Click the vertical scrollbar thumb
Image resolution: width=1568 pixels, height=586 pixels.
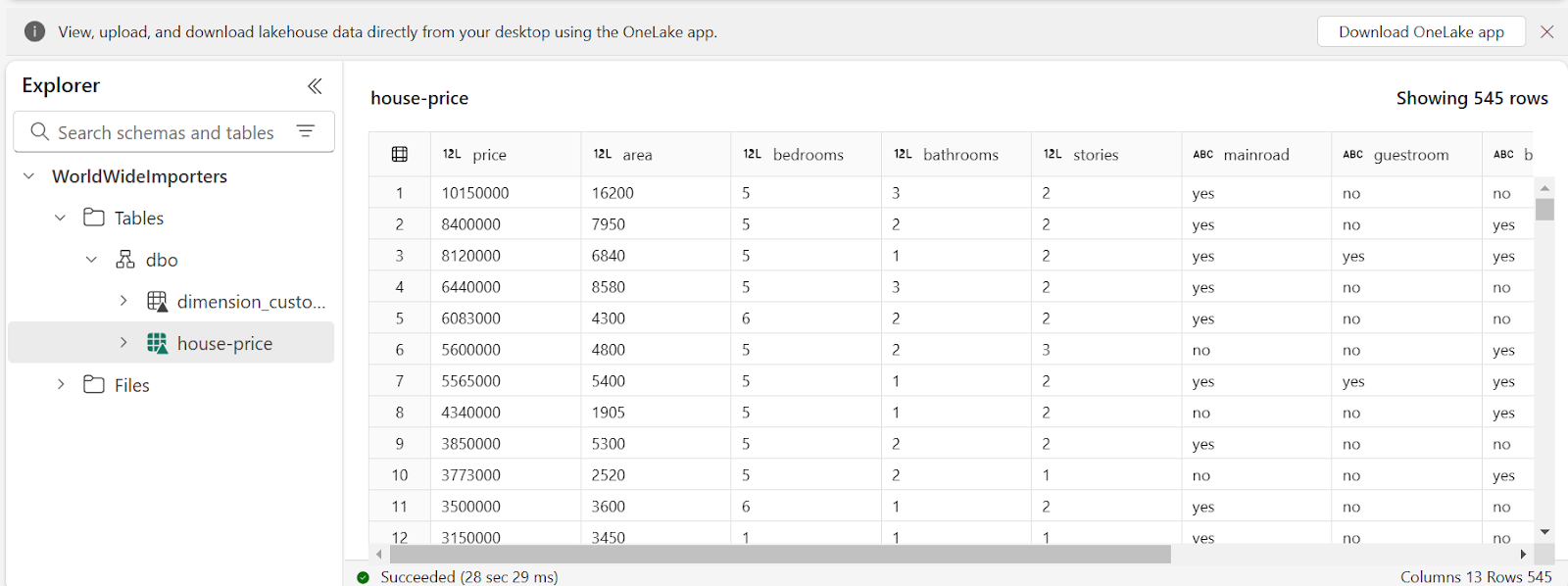tap(1545, 210)
